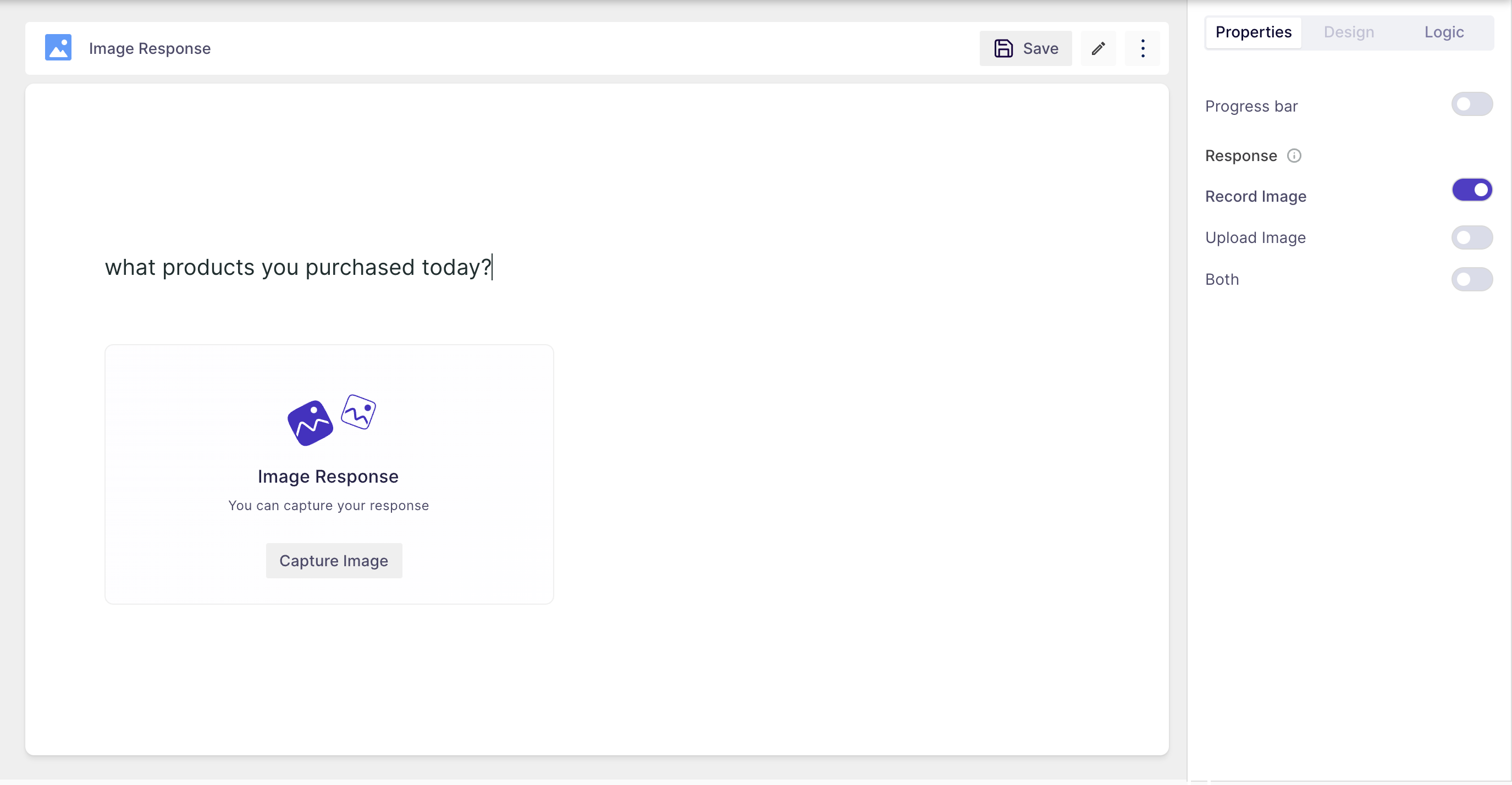
Task: Click the 'Image Response' heading in the card
Action: pyautogui.click(x=328, y=477)
